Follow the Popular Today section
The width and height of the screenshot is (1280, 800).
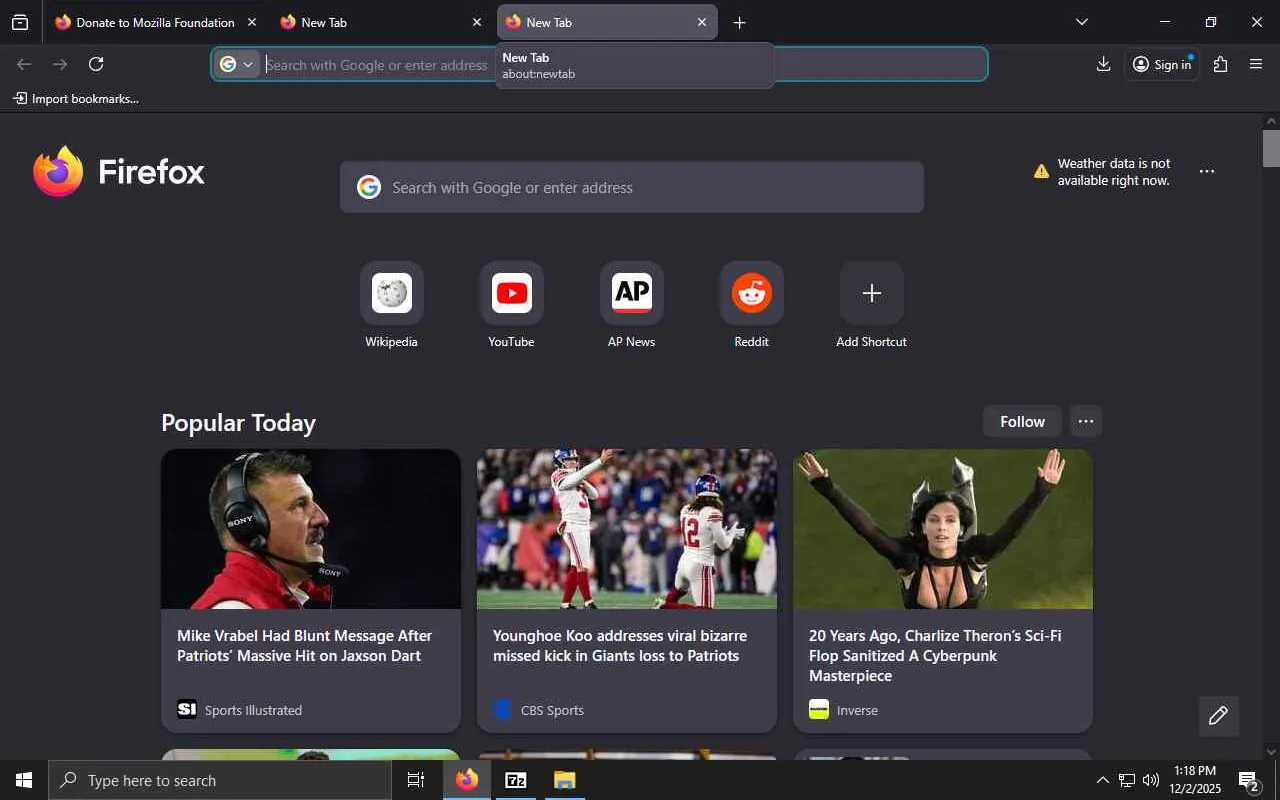pos(1022,421)
